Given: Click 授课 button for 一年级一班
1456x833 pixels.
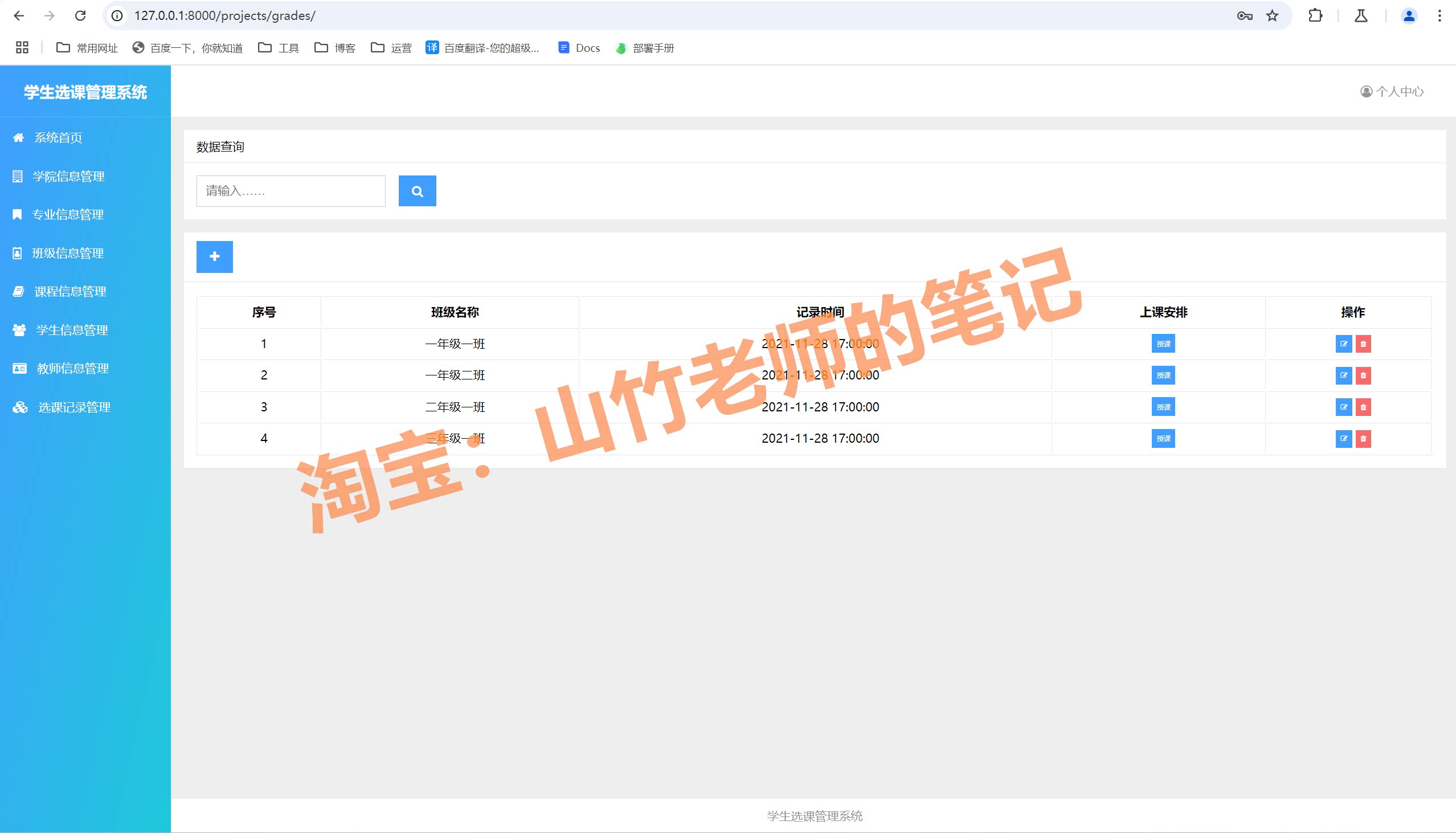Looking at the screenshot, I should 1163,344.
